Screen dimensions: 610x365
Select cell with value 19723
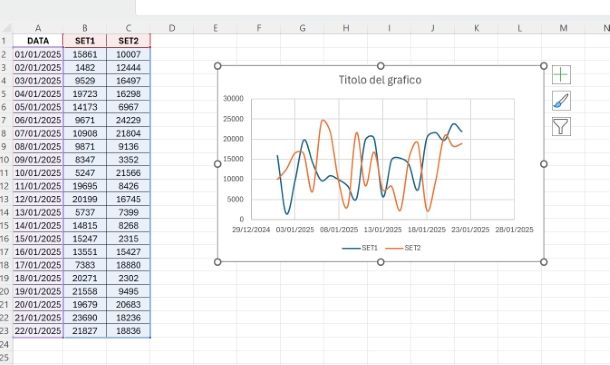point(85,94)
